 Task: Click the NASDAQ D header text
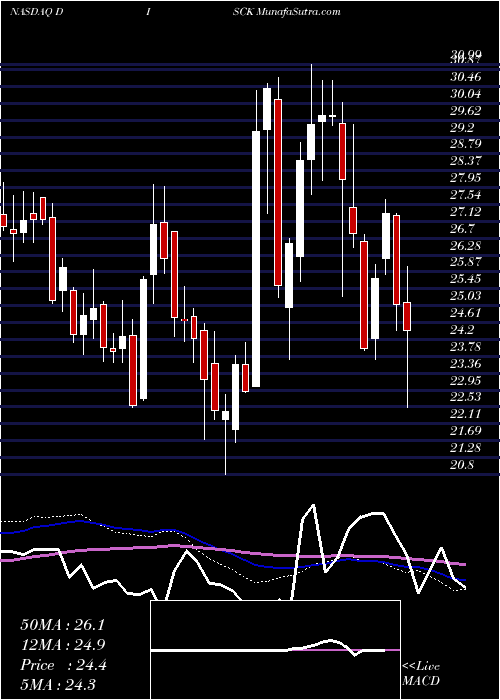(x=36, y=12)
